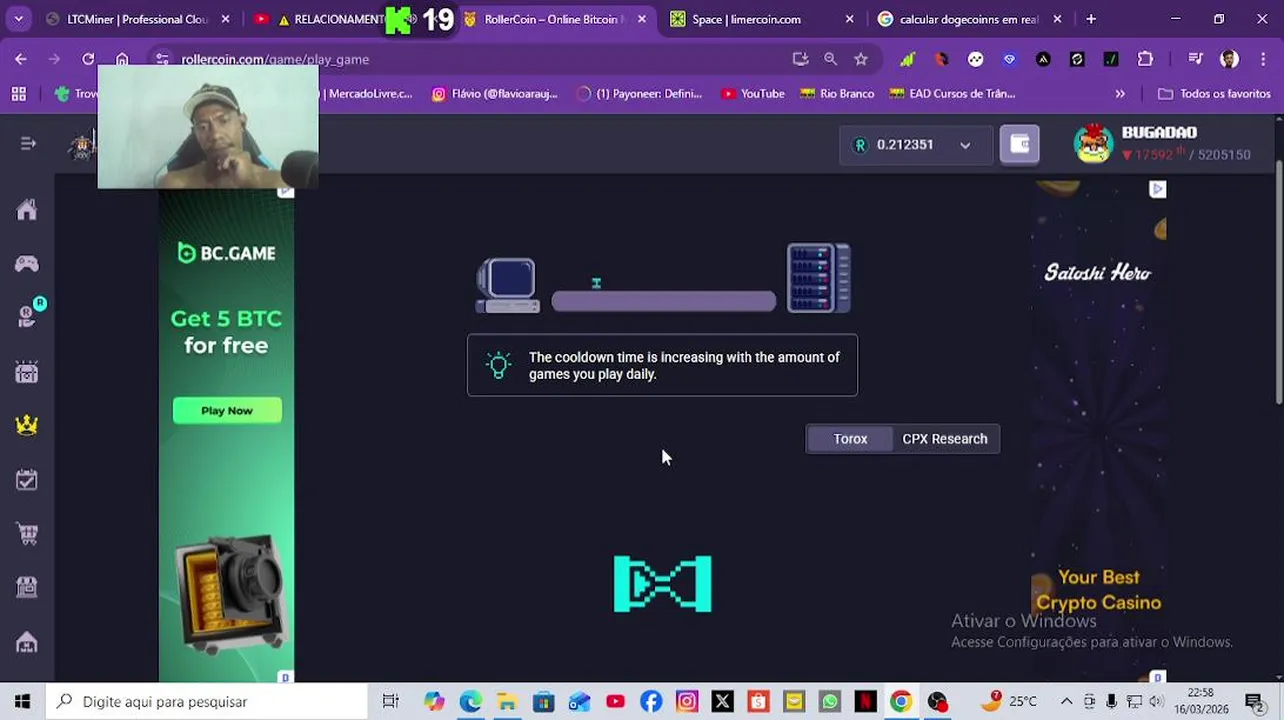Select the CPX Research tab

944,439
